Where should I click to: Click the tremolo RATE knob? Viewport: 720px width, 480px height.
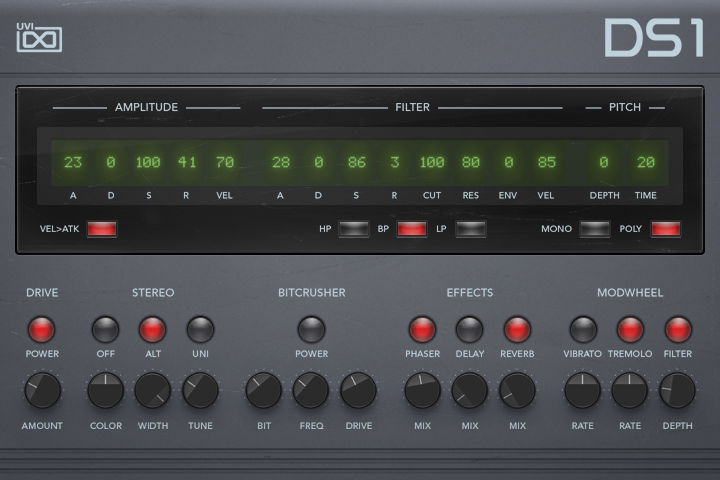(630, 390)
